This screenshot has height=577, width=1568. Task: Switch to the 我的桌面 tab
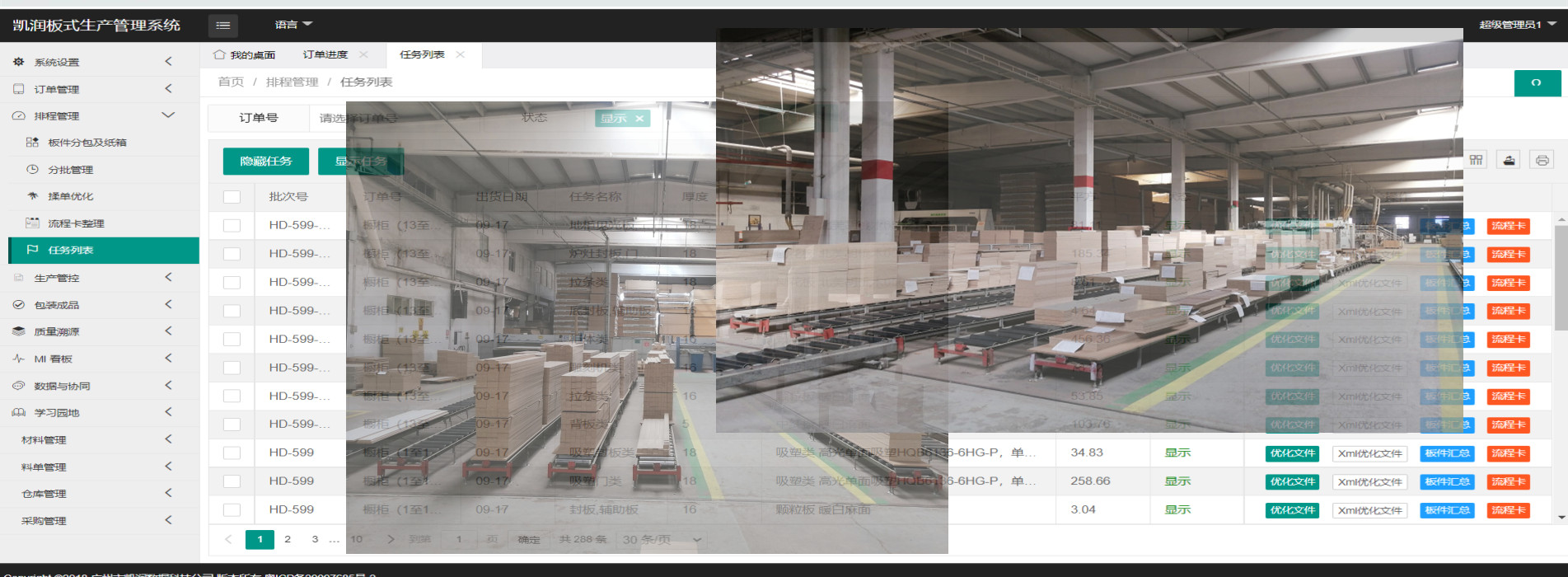pos(245,54)
